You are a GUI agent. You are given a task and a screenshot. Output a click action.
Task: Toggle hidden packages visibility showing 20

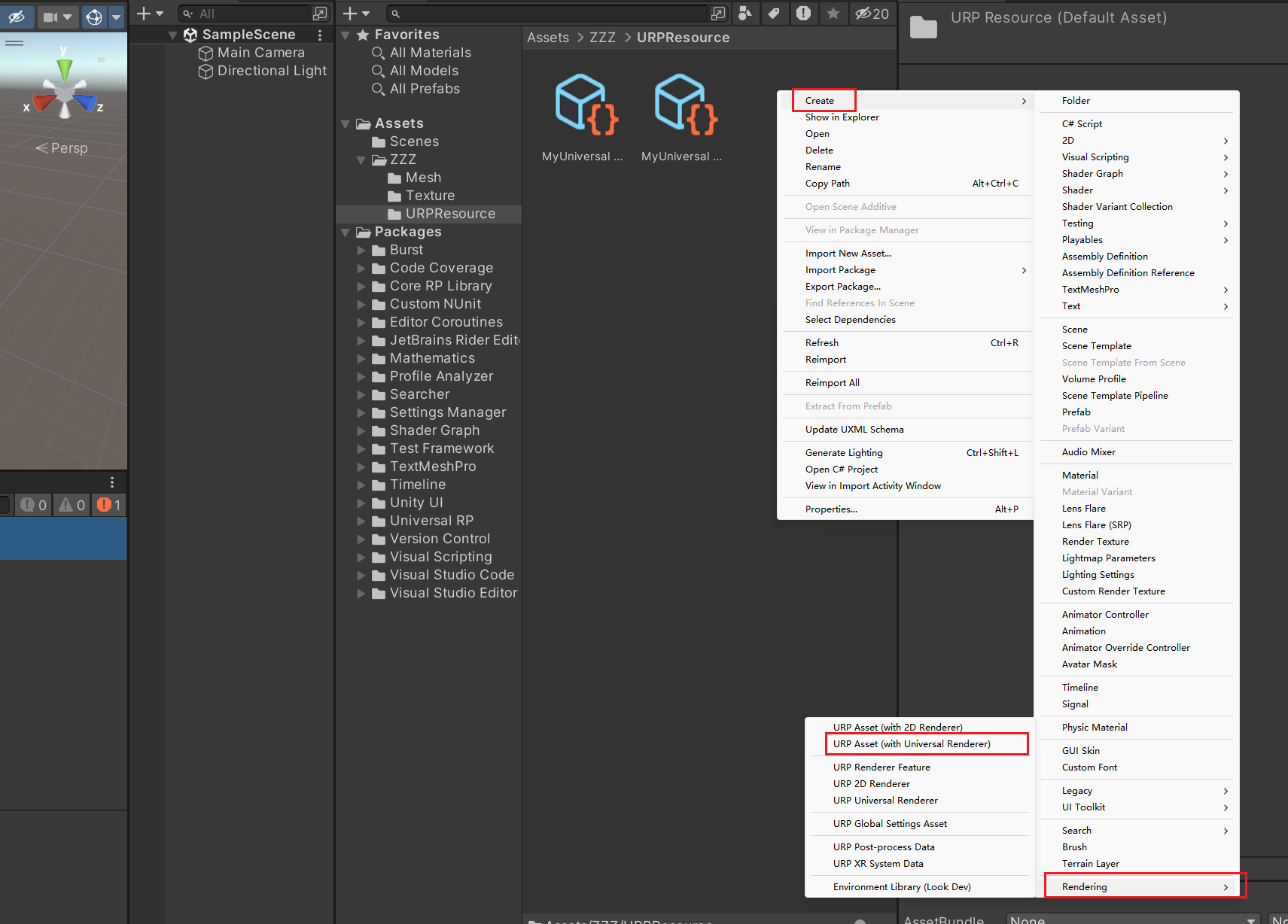coord(872,14)
